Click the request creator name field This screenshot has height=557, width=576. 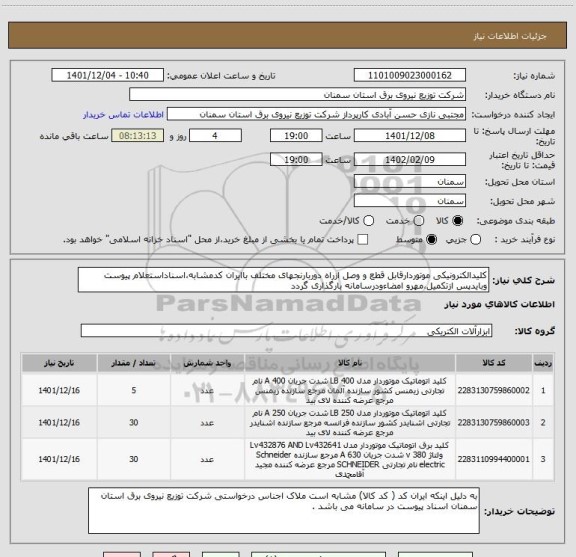coord(316,114)
